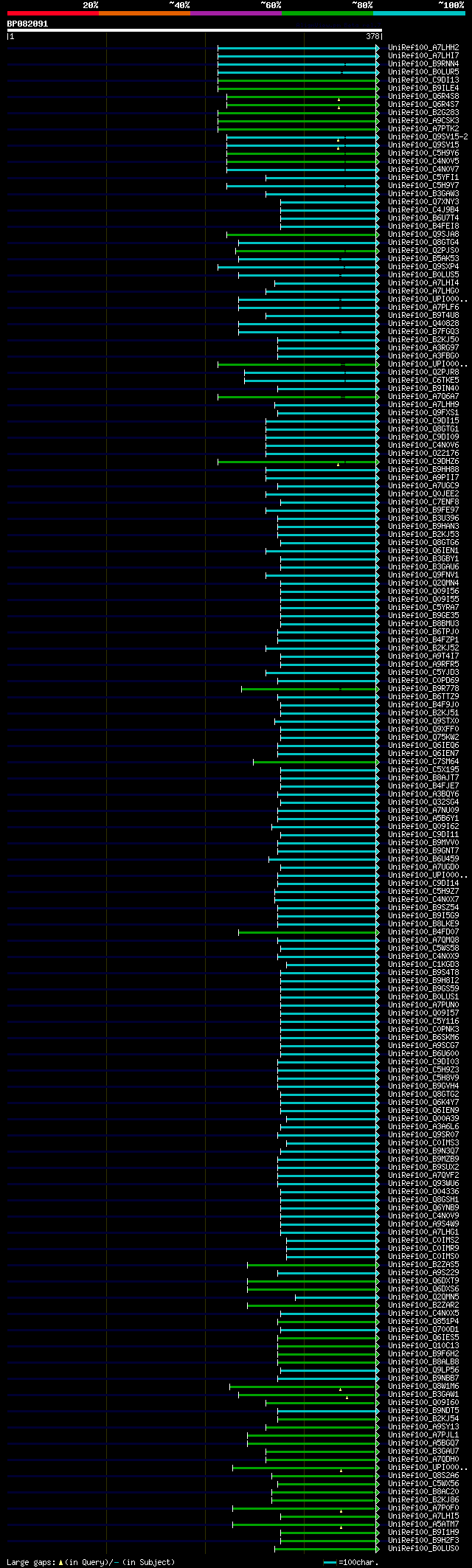Open hit UniRef100_C9DI13
Image resolution: width=472 pixels, height=1568 pixels.
click(x=423, y=80)
